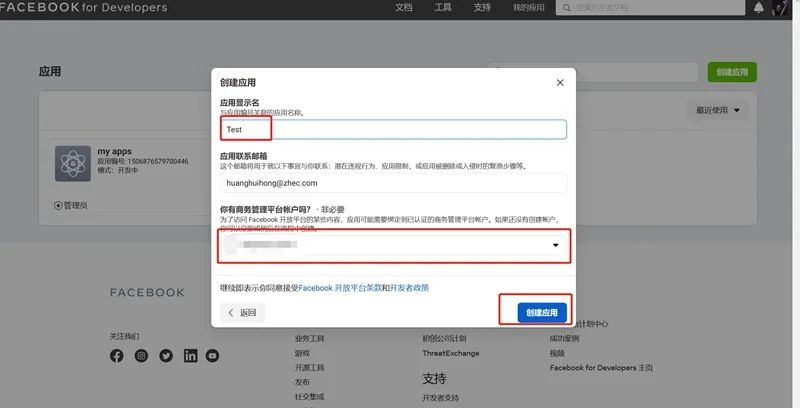Click the FACEBOOK for Developers header logo
The image size is (800, 408).
coord(84,8)
